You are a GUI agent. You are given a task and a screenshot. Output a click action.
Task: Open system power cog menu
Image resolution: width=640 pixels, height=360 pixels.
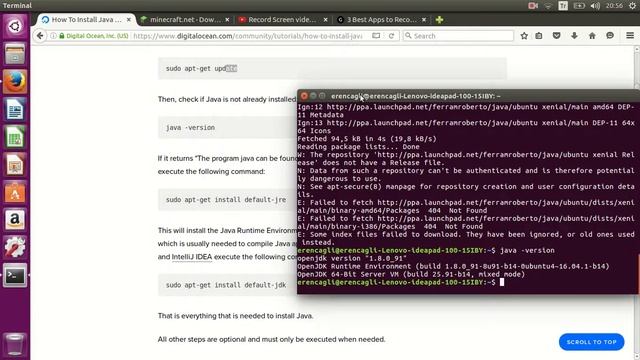click(632, 6)
